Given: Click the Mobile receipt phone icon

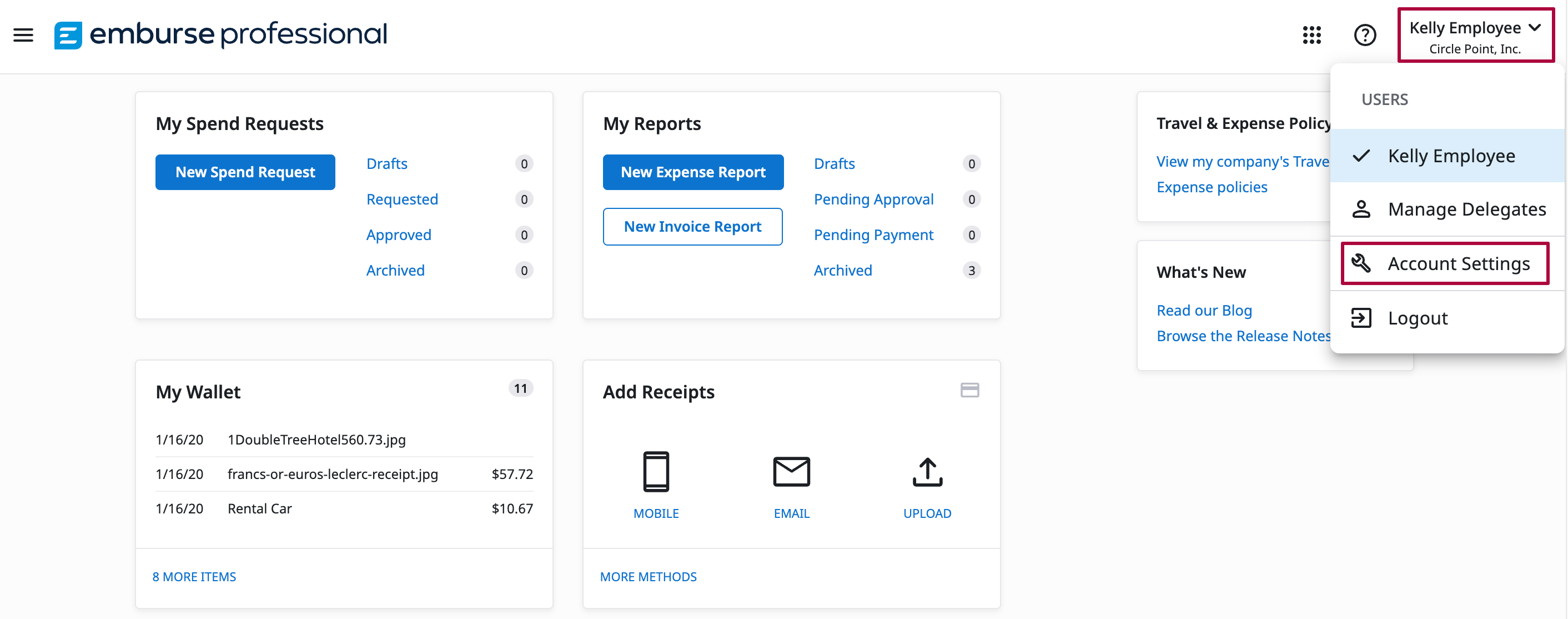Looking at the screenshot, I should tap(656, 471).
